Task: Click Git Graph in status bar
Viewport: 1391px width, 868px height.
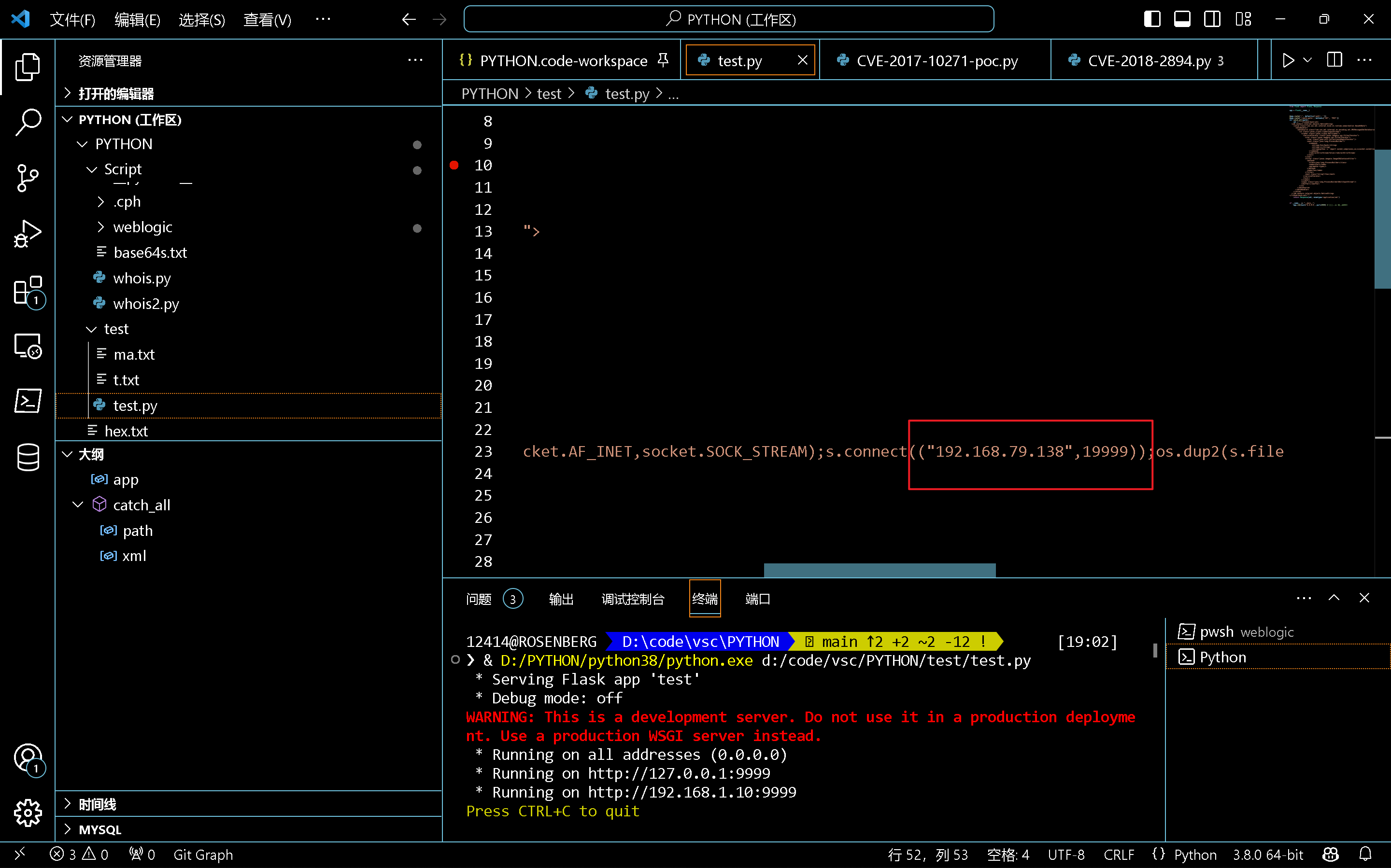Action: tap(203, 854)
